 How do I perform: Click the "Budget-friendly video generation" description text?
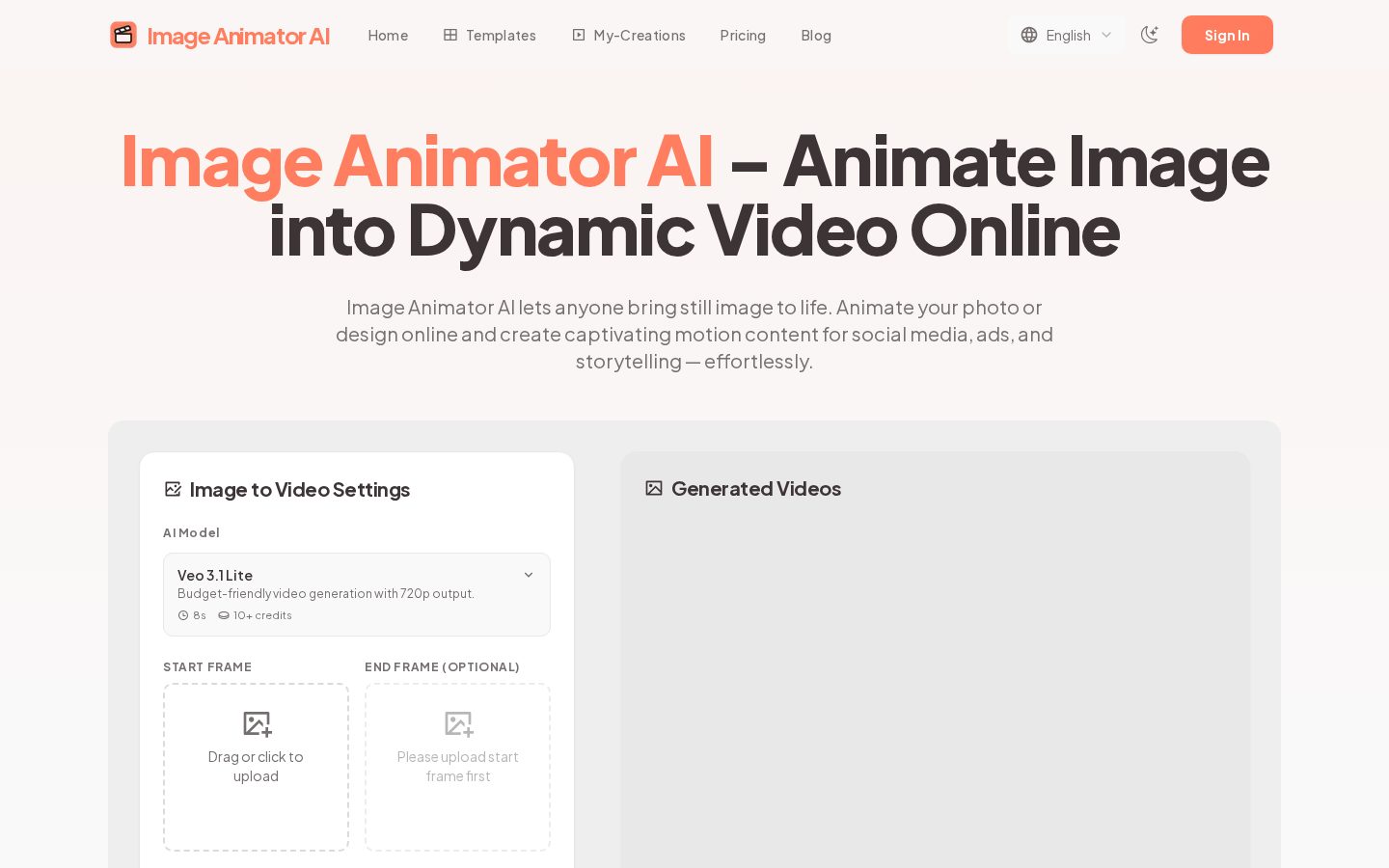326,593
